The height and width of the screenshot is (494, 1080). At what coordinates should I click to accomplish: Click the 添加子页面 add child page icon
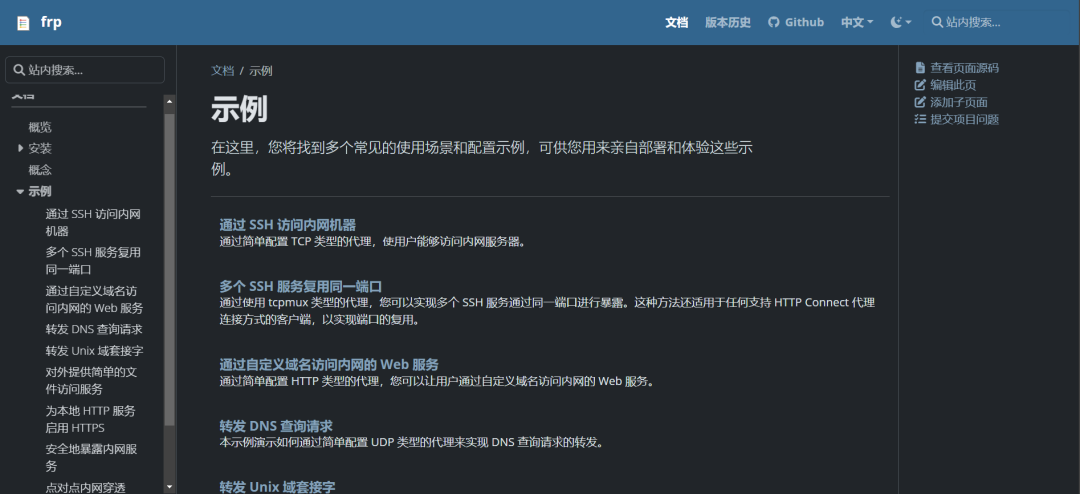[x=921, y=102]
